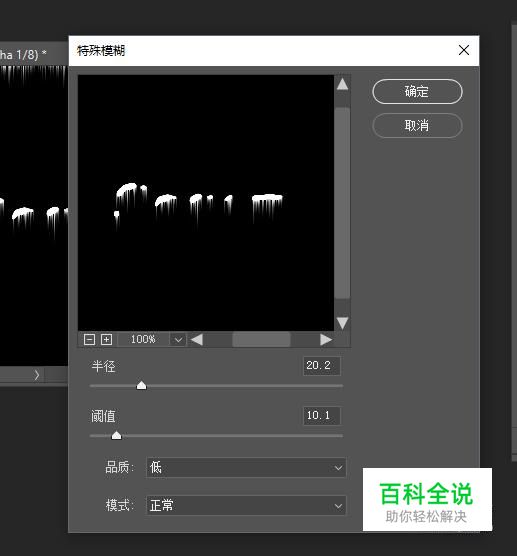Zoom out the preview with minus icon
The image size is (517, 556).
[89, 340]
